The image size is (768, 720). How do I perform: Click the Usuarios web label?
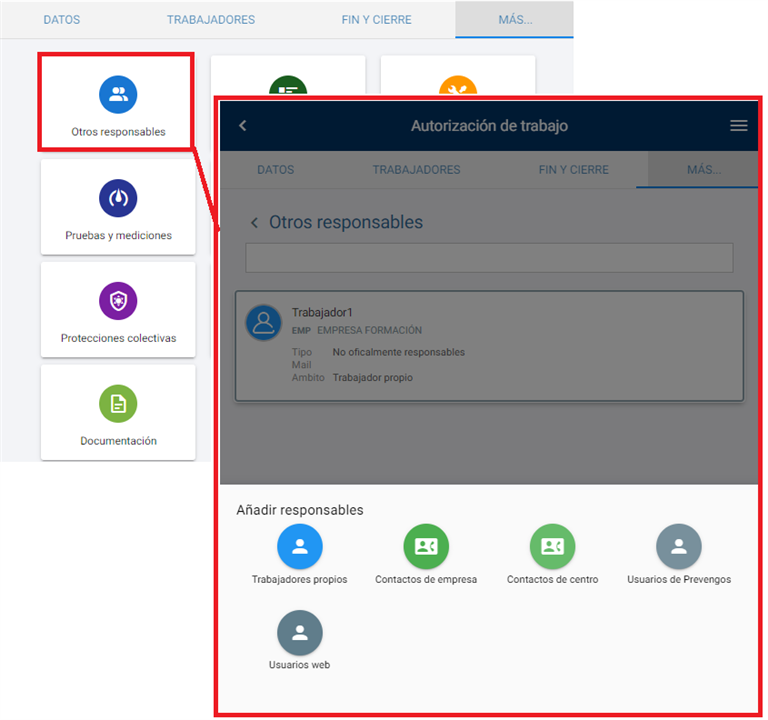click(x=299, y=665)
